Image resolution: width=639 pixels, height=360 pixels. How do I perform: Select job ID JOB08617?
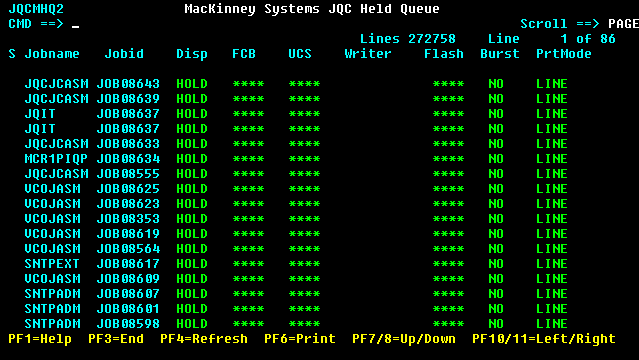point(128,264)
